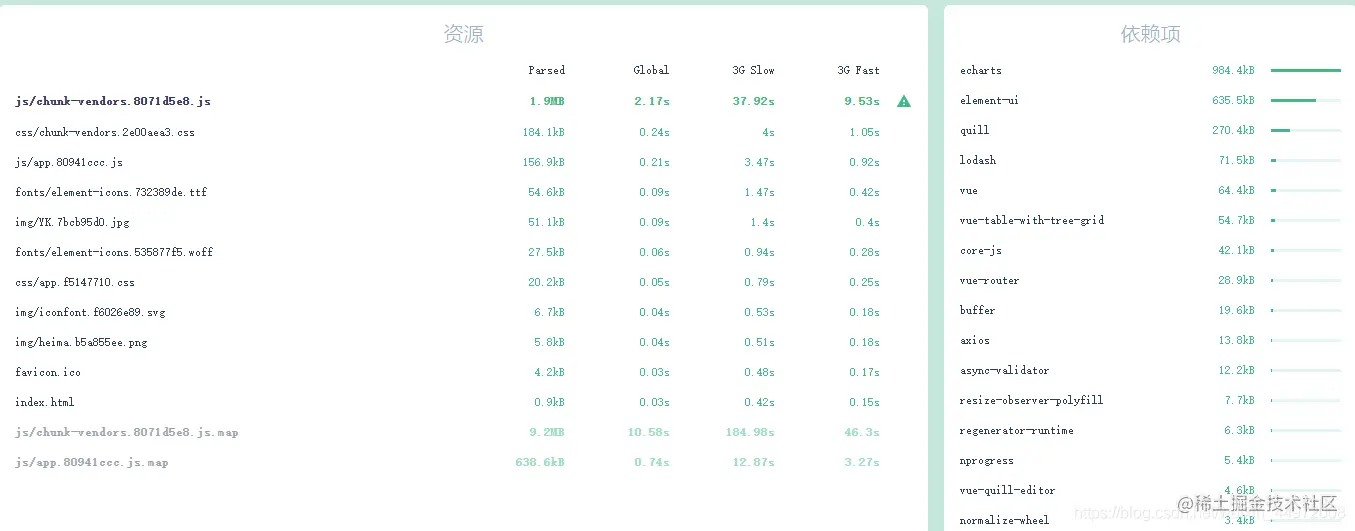Click the 依赖项 panel heading
The image size is (1355, 531).
pyautogui.click(x=1150, y=34)
